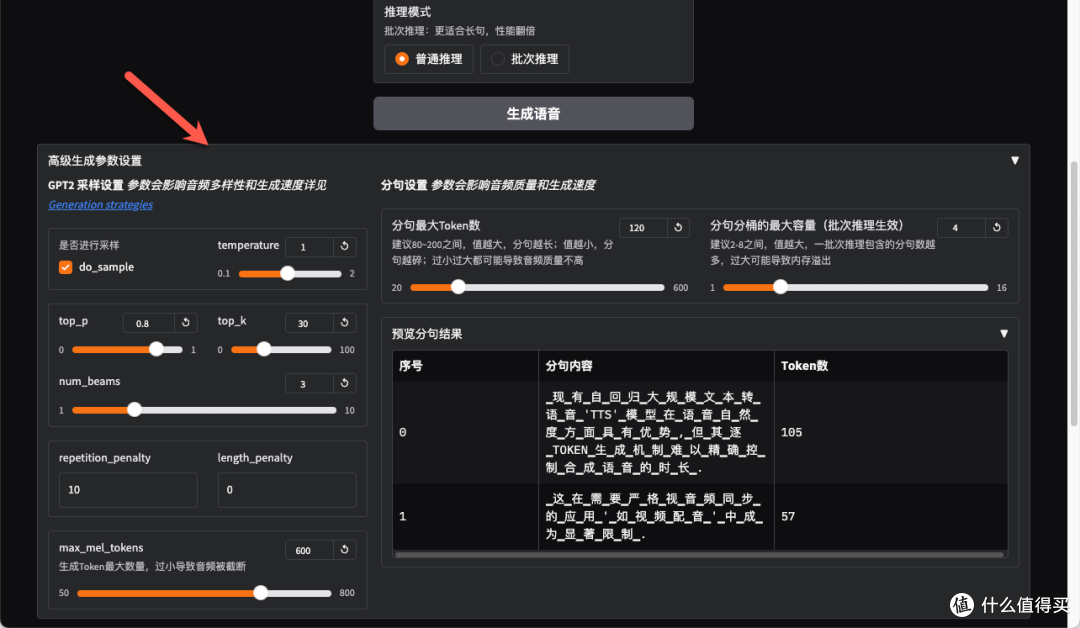Select the 批次推理 inference mode
This screenshot has height=628, width=1080.
[x=524, y=59]
